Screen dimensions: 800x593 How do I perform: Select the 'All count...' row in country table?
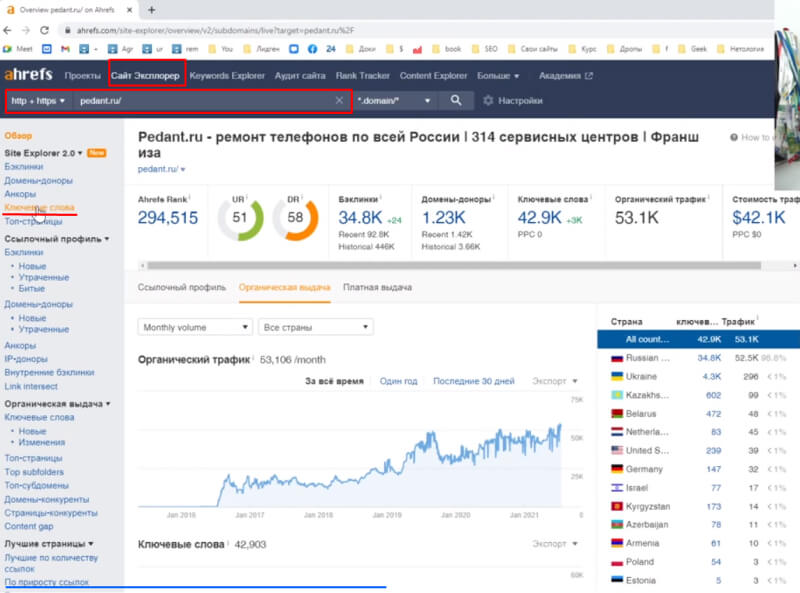(698, 339)
